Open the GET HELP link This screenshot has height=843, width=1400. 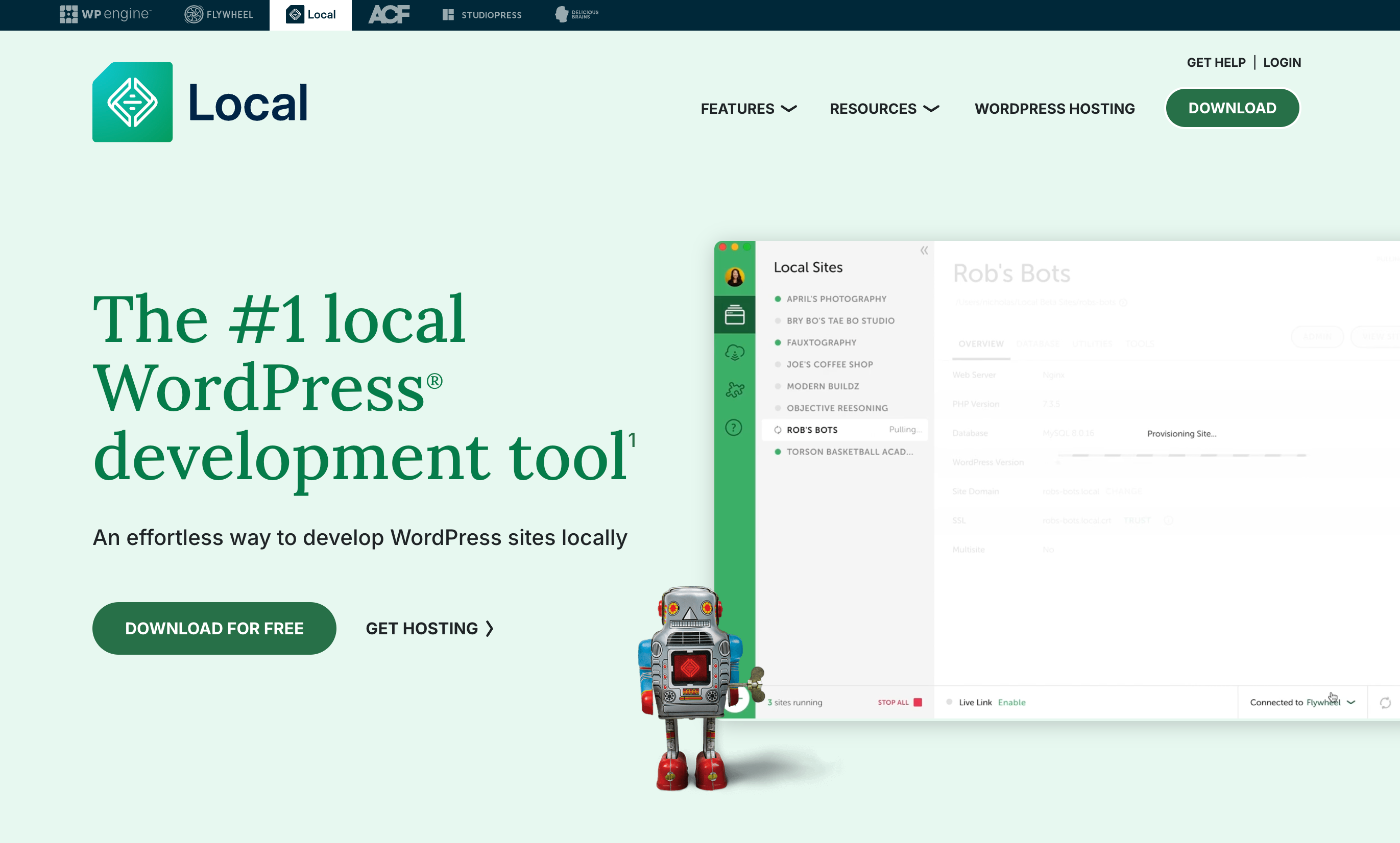(x=1216, y=62)
